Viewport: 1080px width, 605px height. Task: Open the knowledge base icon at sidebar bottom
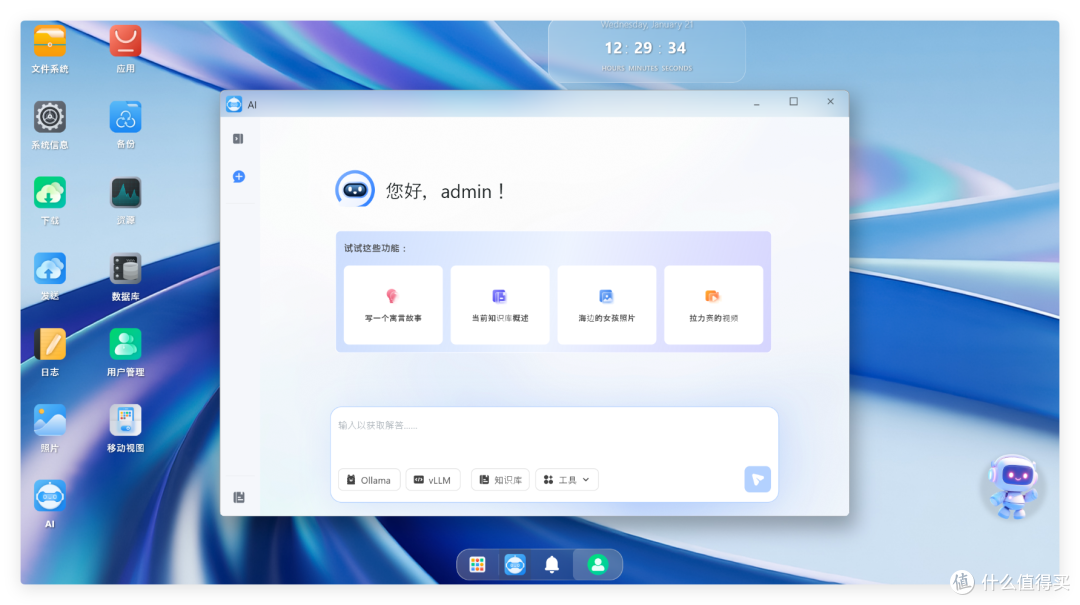[239, 497]
